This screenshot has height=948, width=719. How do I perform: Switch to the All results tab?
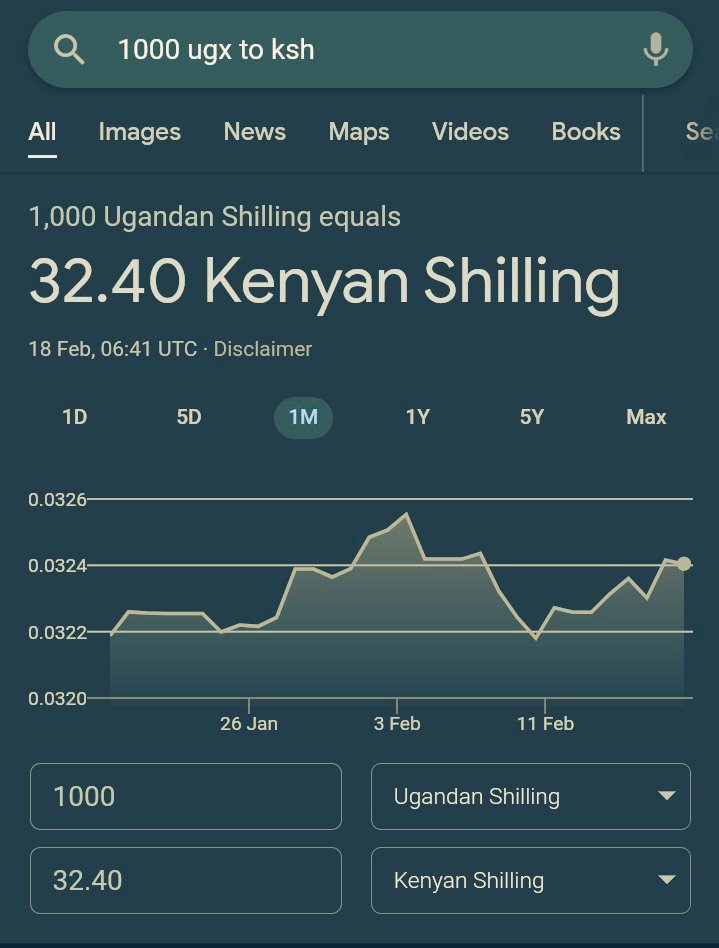click(42, 132)
